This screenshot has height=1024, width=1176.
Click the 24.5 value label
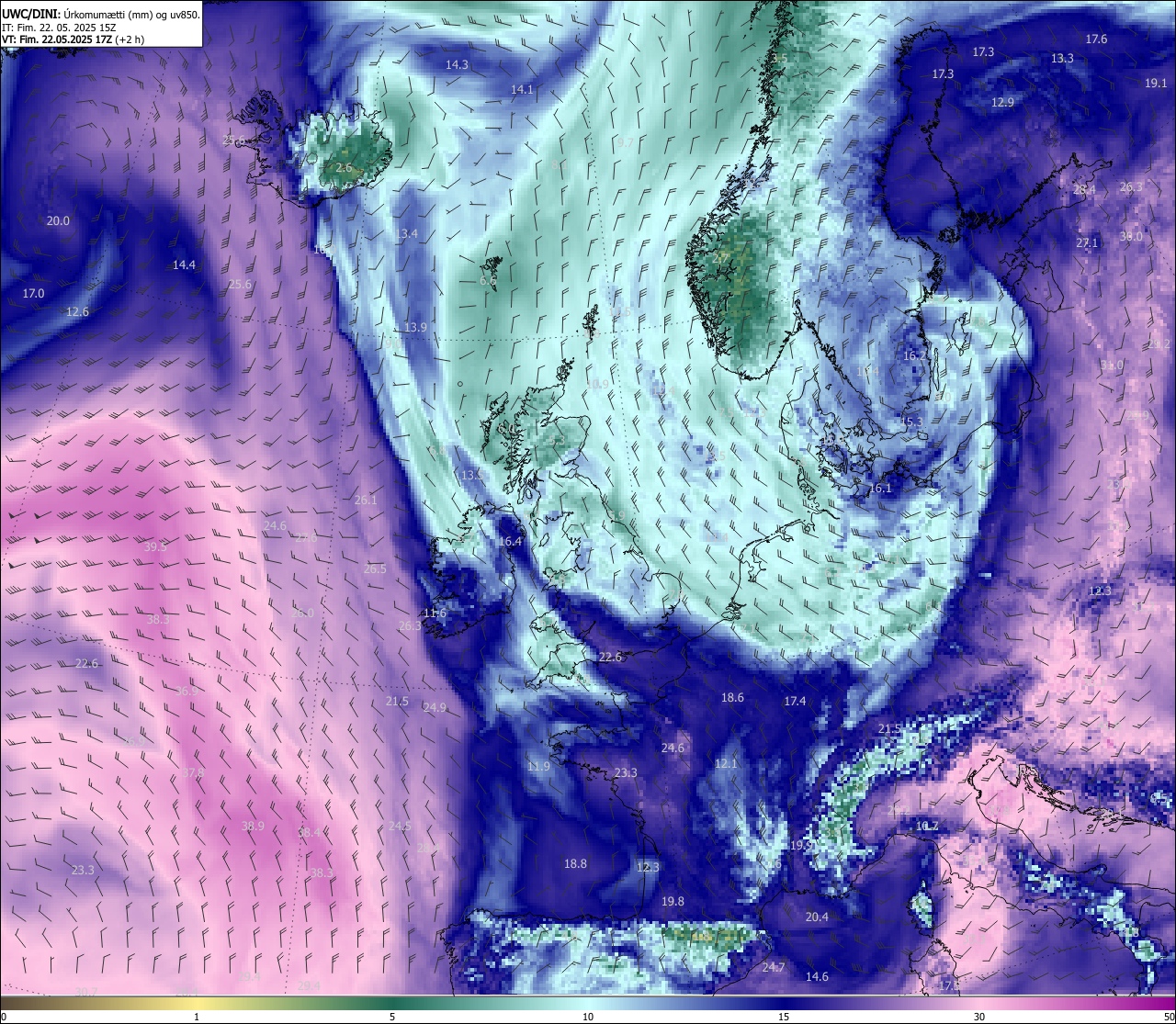coord(400,827)
